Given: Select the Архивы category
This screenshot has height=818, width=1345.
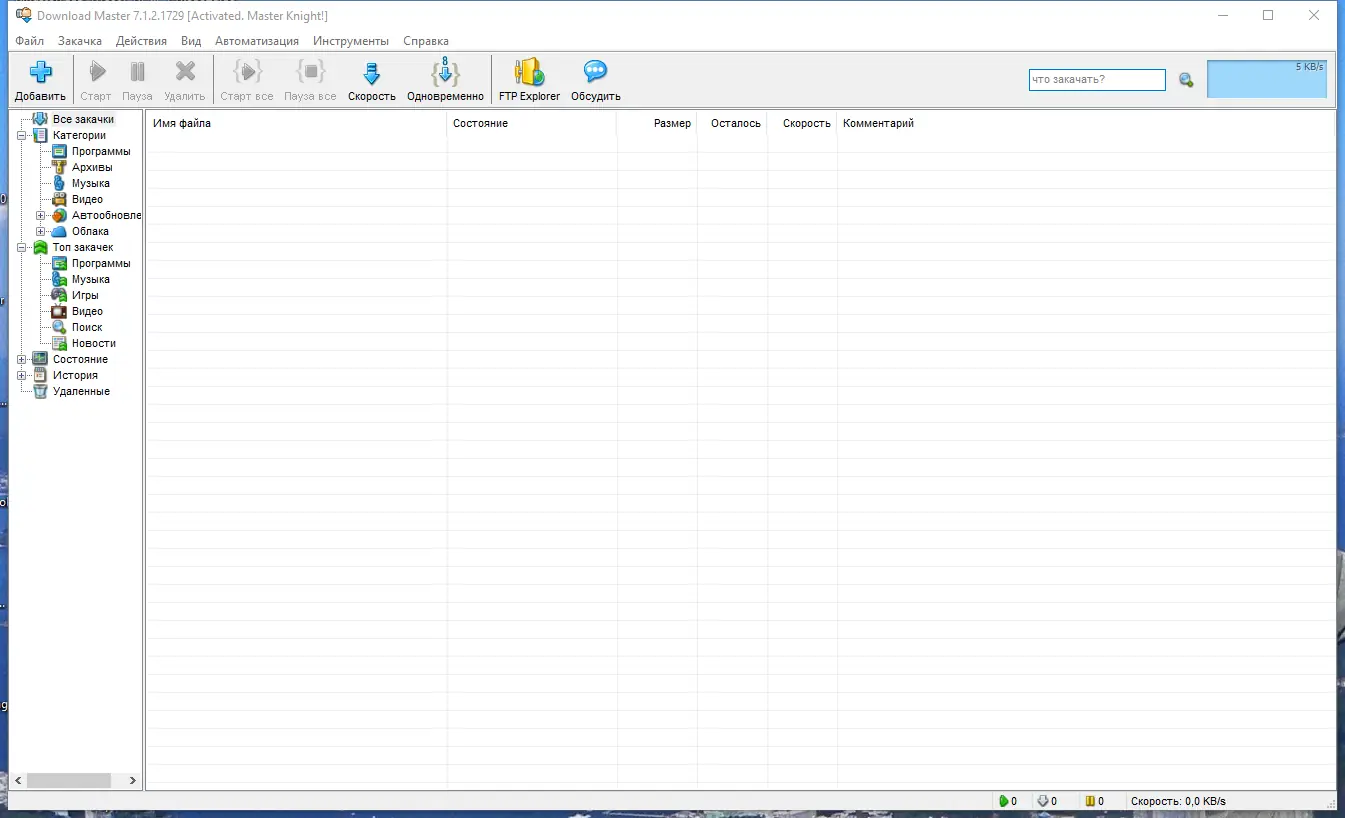Looking at the screenshot, I should coord(92,168).
